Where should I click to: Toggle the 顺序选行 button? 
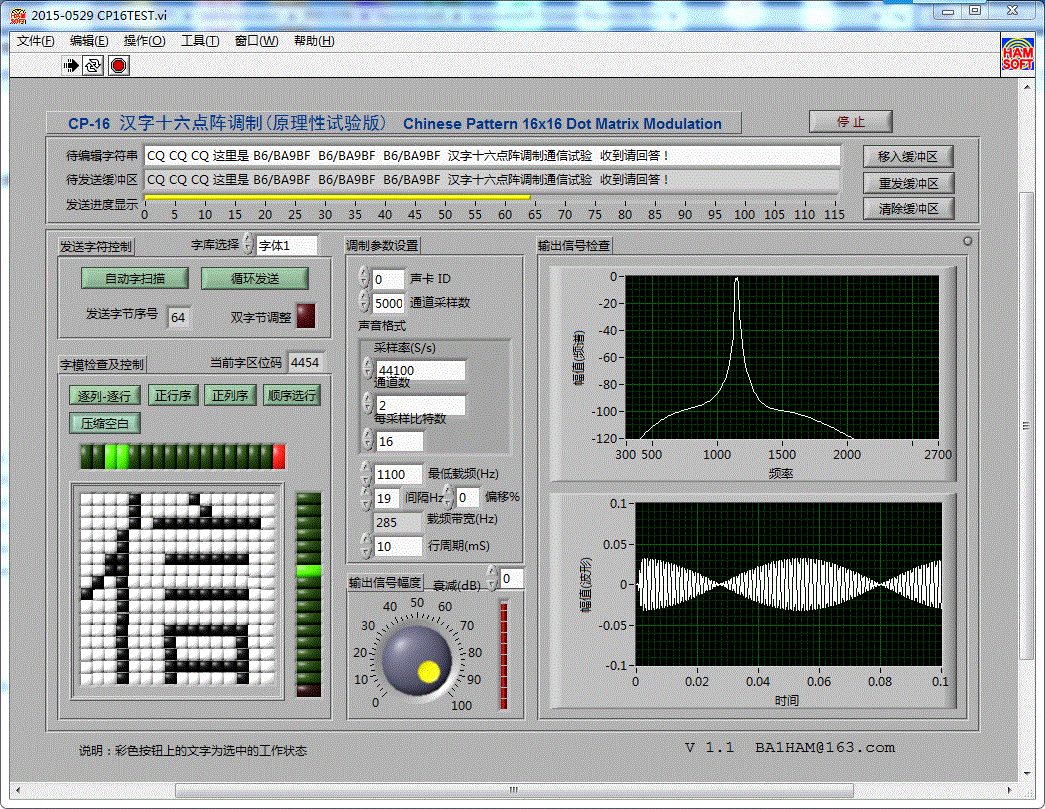coord(291,395)
